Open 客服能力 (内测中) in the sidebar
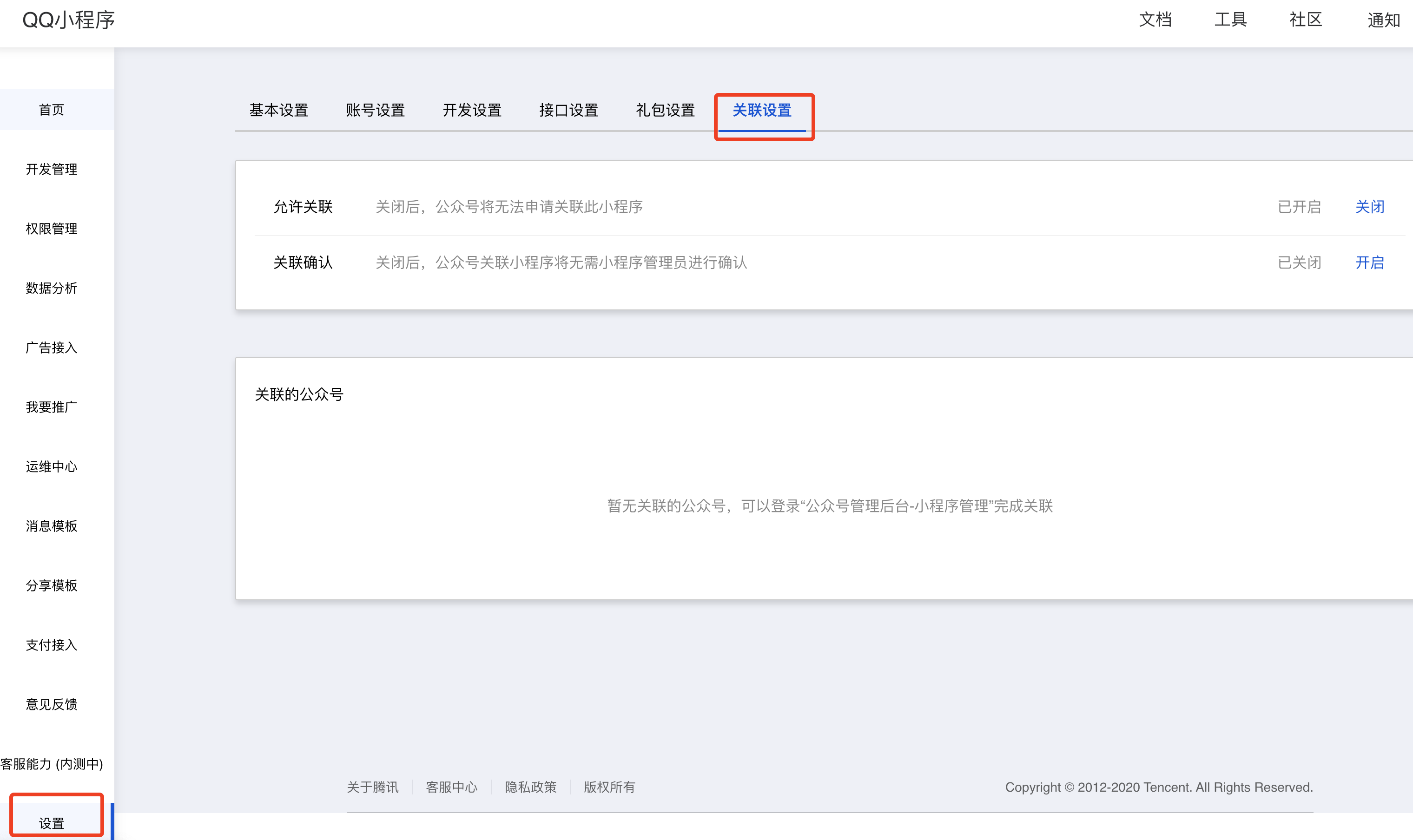 click(52, 764)
